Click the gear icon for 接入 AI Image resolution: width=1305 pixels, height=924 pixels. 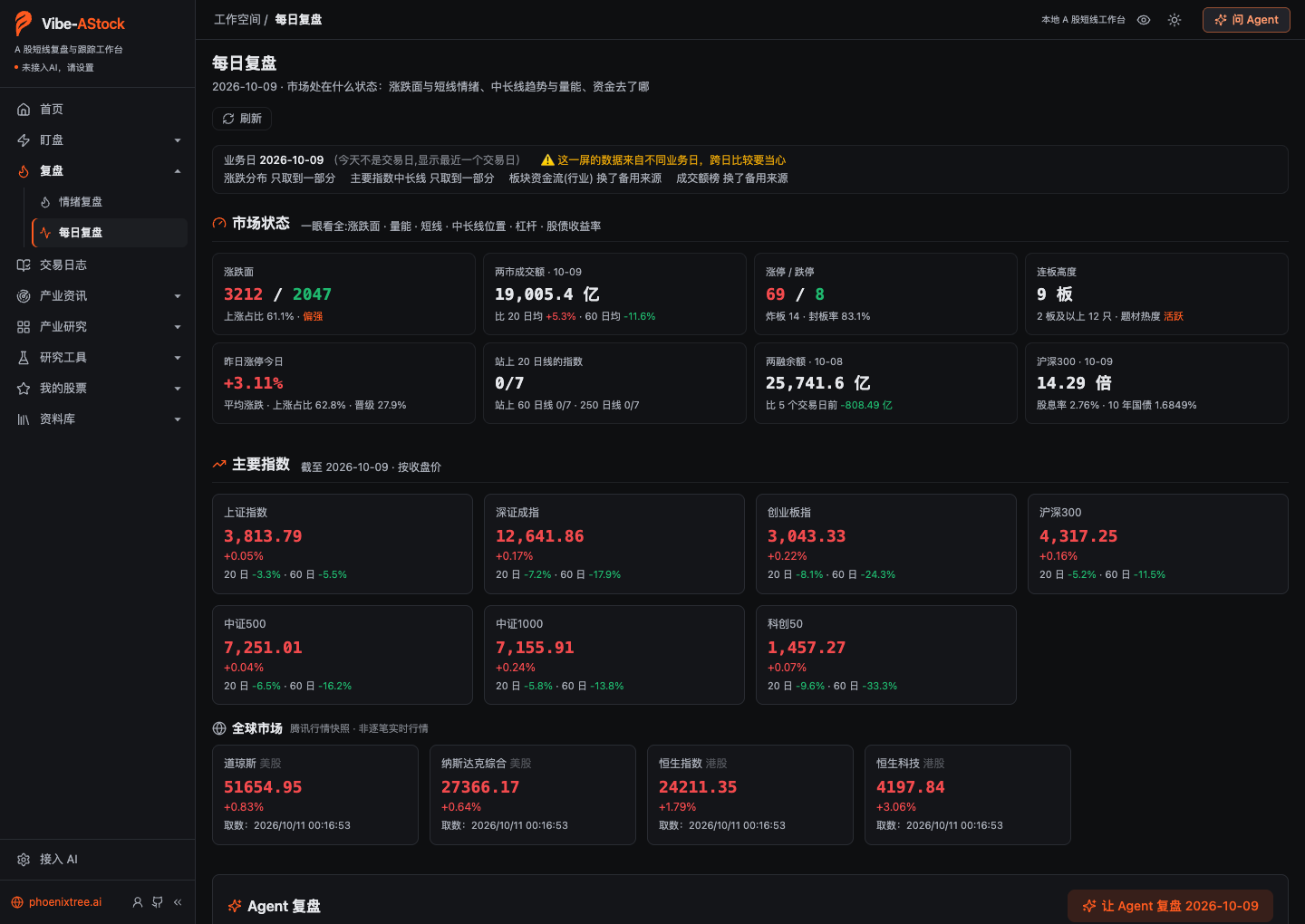(24, 860)
